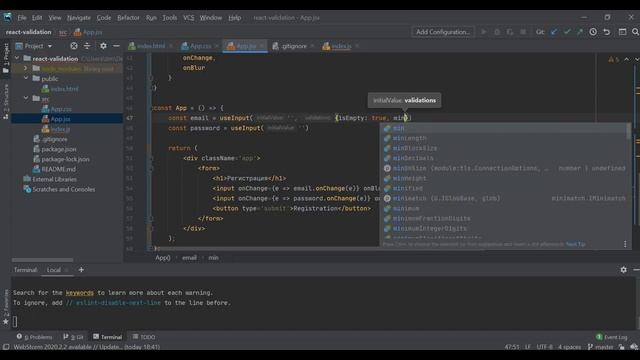640x360 pixels.
Task: Click the Rollback undo arrow icon
Action: tap(607, 32)
